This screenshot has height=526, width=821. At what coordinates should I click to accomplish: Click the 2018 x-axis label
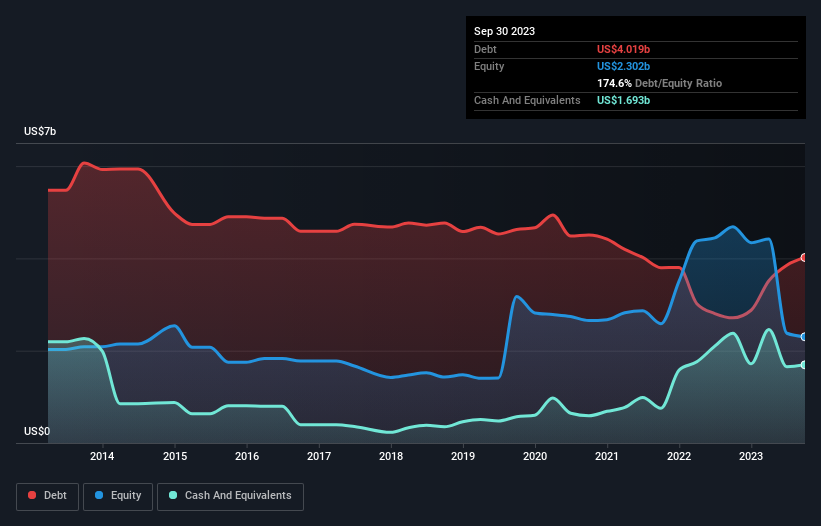tap(391, 456)
